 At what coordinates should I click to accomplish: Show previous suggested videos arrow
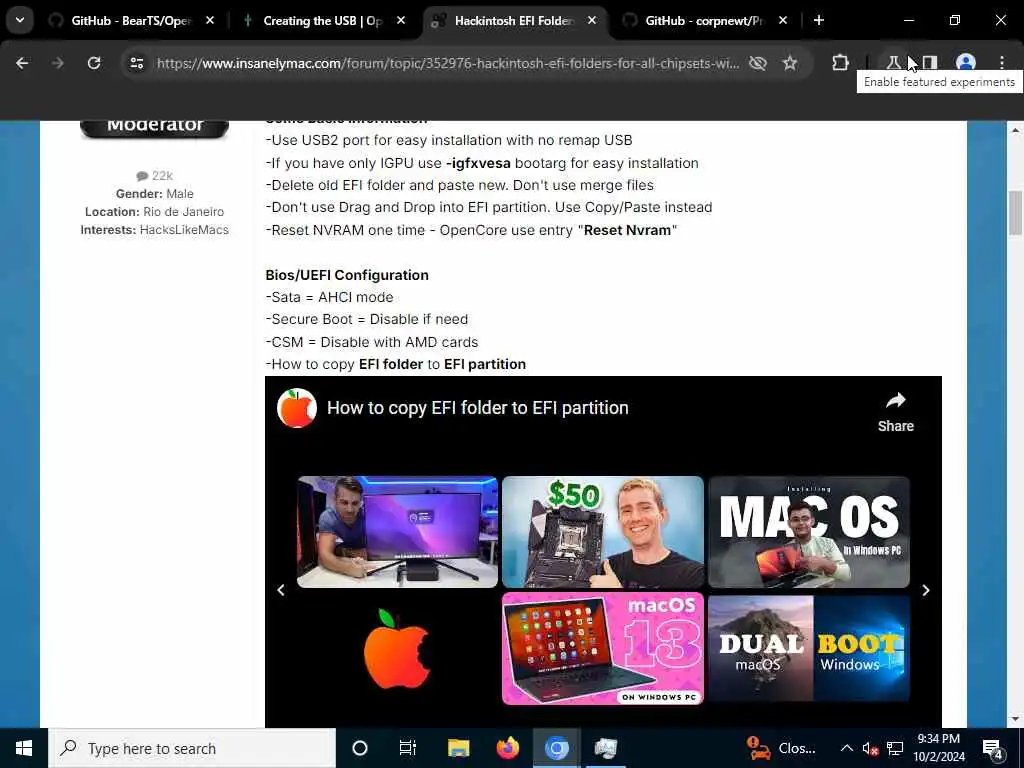pos(281,590)
